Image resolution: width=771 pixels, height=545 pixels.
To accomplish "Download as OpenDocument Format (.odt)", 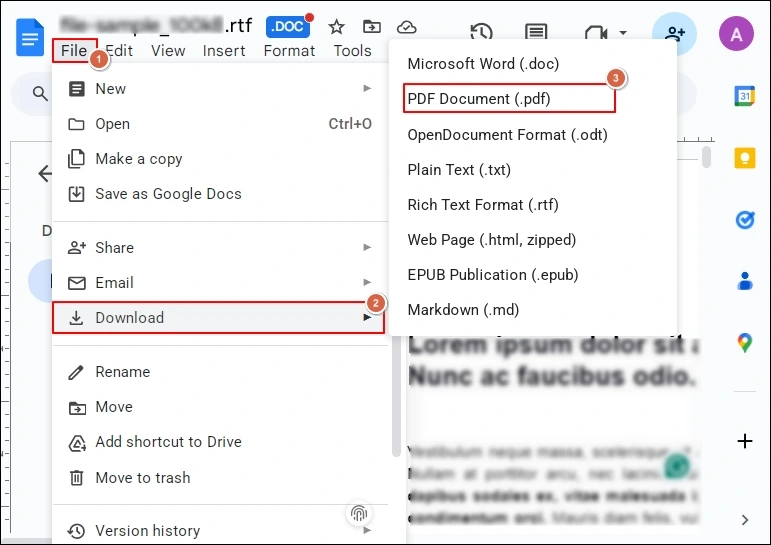I will 533,135.
